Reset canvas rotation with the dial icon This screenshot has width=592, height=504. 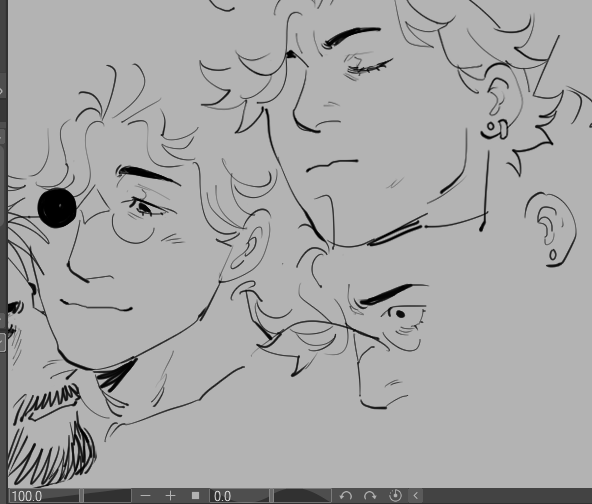(395, 496)
